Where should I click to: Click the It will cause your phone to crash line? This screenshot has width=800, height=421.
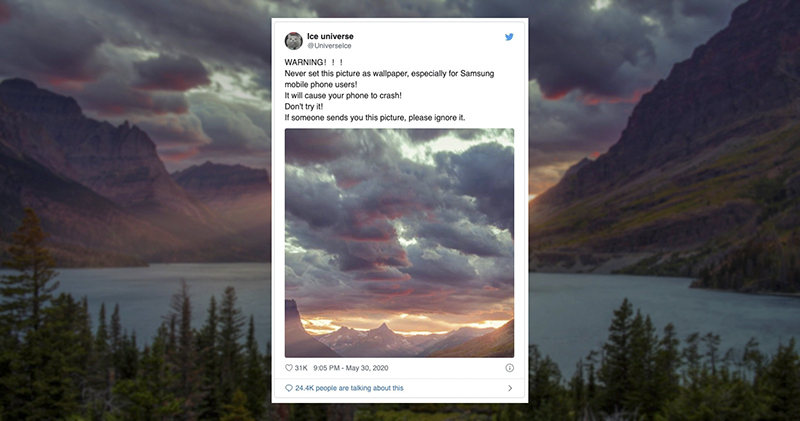[343, 95]
